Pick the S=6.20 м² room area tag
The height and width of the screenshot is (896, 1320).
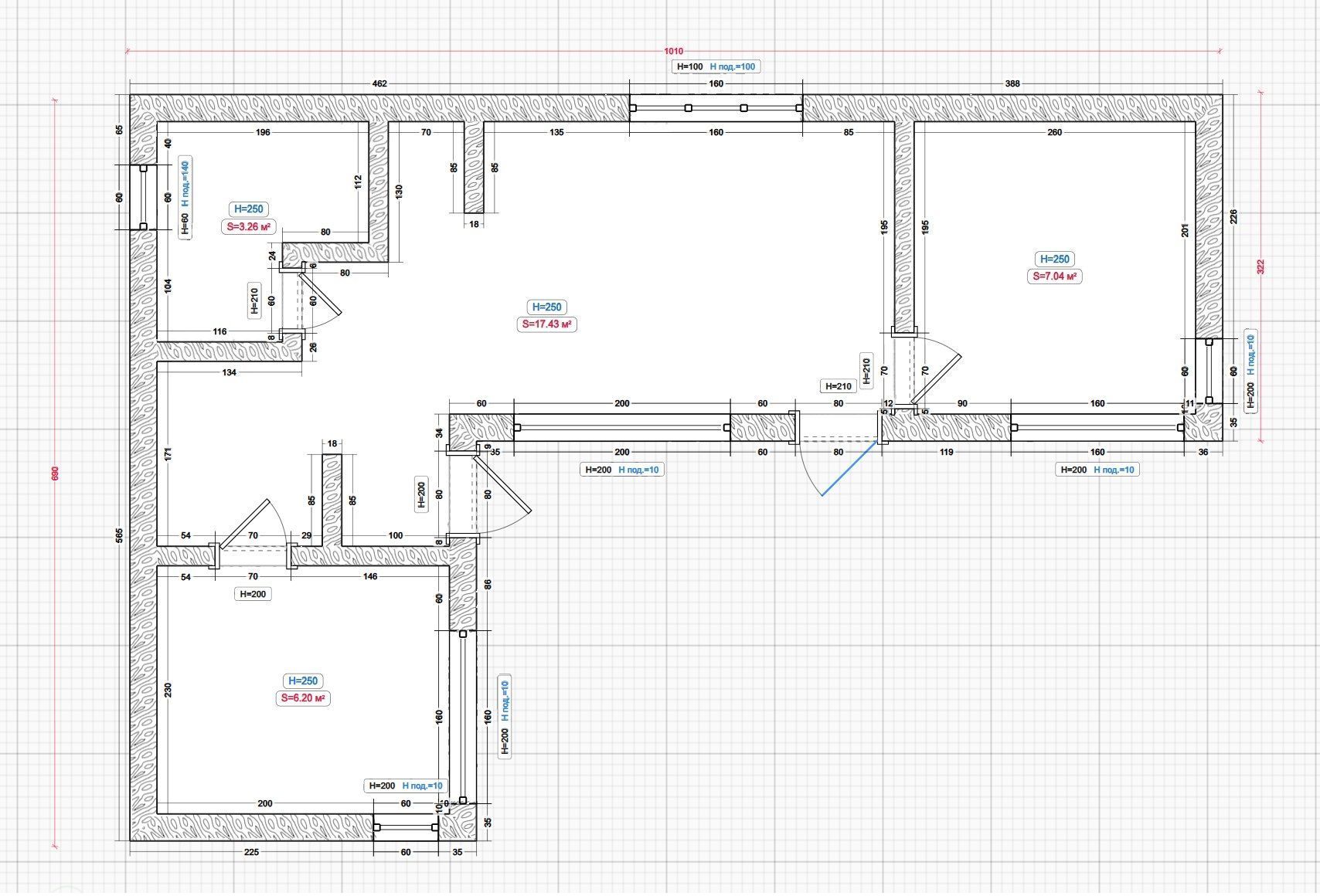tap(303, 698)
